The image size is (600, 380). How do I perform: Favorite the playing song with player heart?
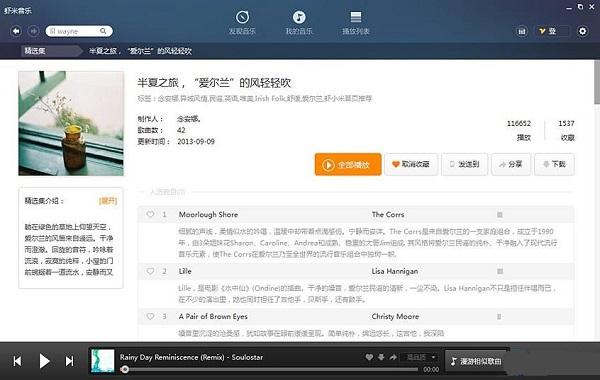pyautogui.click(x=369, y=357)
